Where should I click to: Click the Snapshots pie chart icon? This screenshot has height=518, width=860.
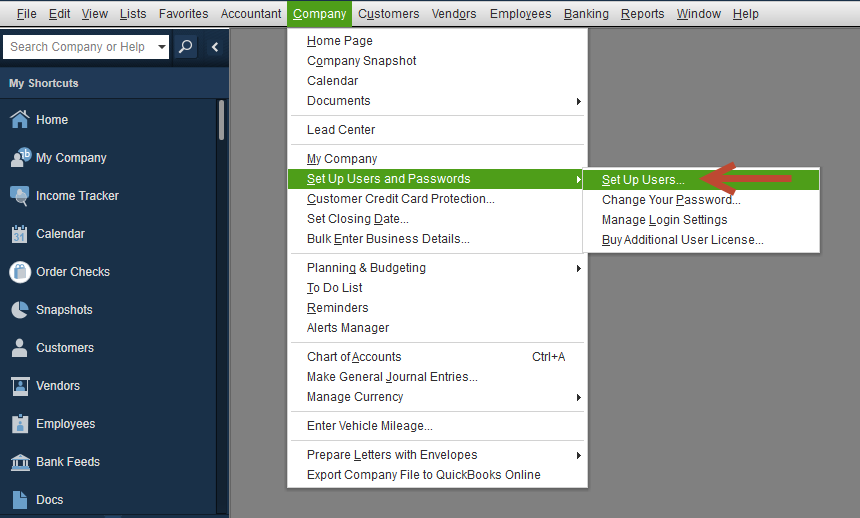(20, 309)
